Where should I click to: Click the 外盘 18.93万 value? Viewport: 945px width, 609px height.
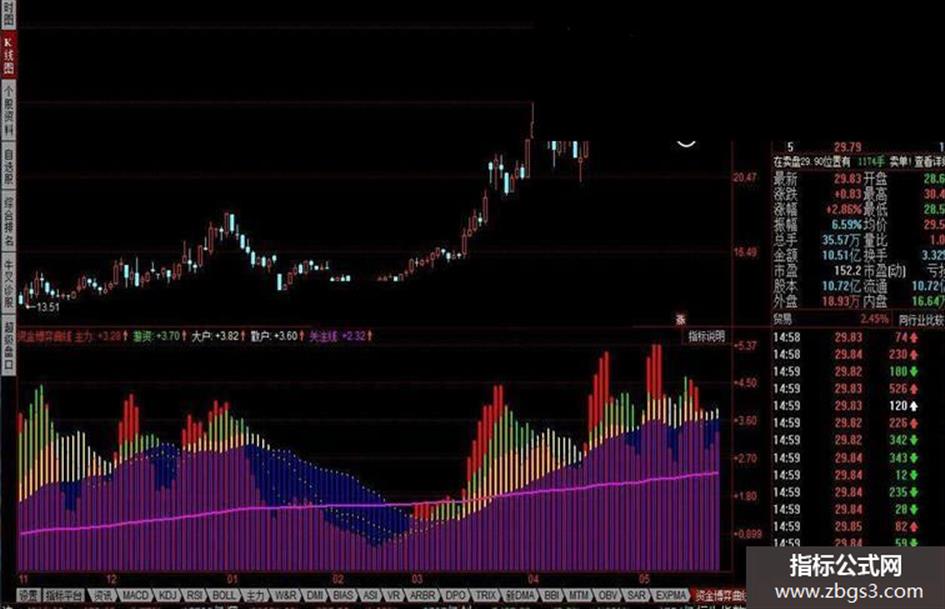[841, 301]
